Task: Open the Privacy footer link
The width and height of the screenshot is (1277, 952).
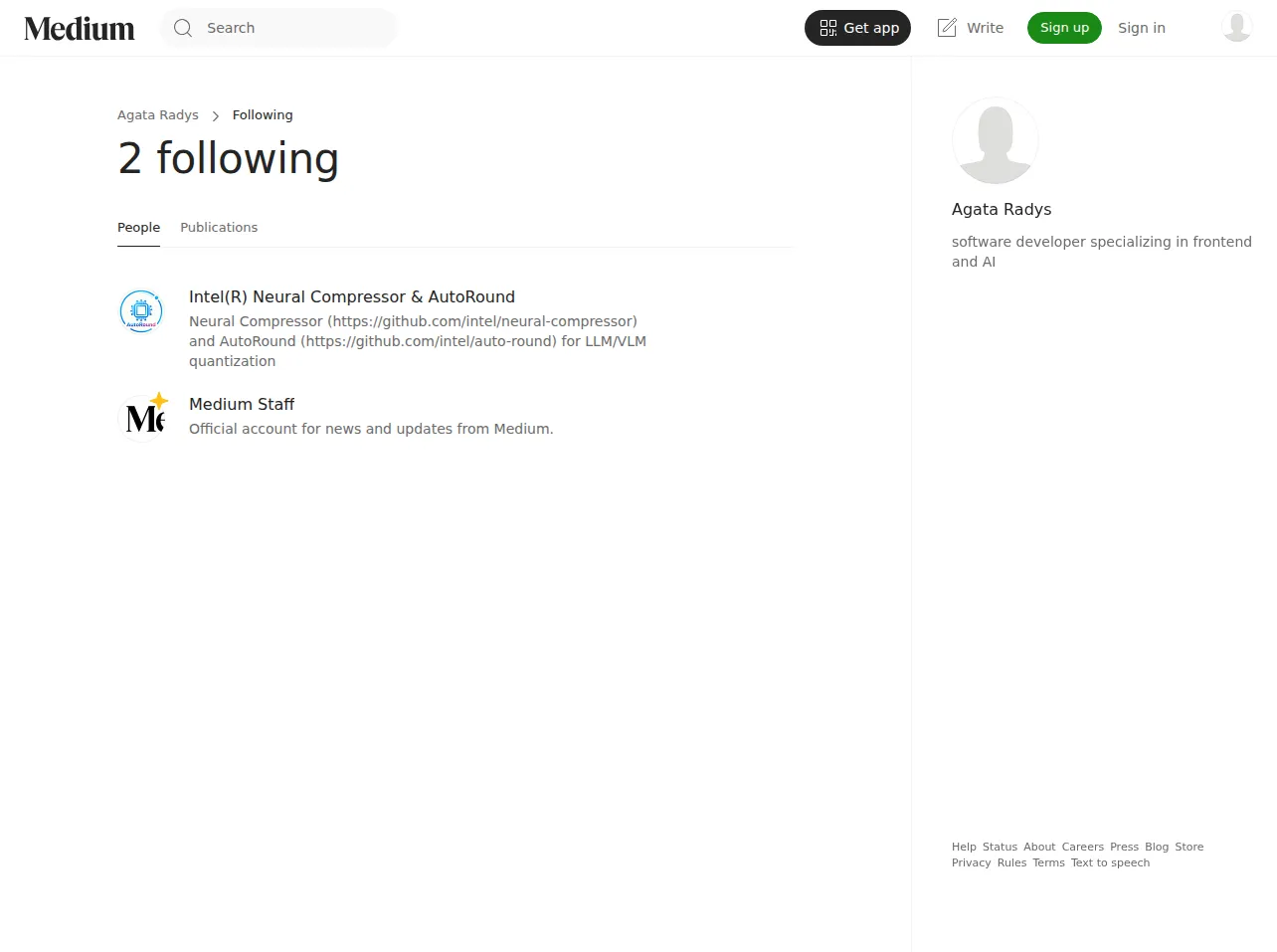Action: 972,862
